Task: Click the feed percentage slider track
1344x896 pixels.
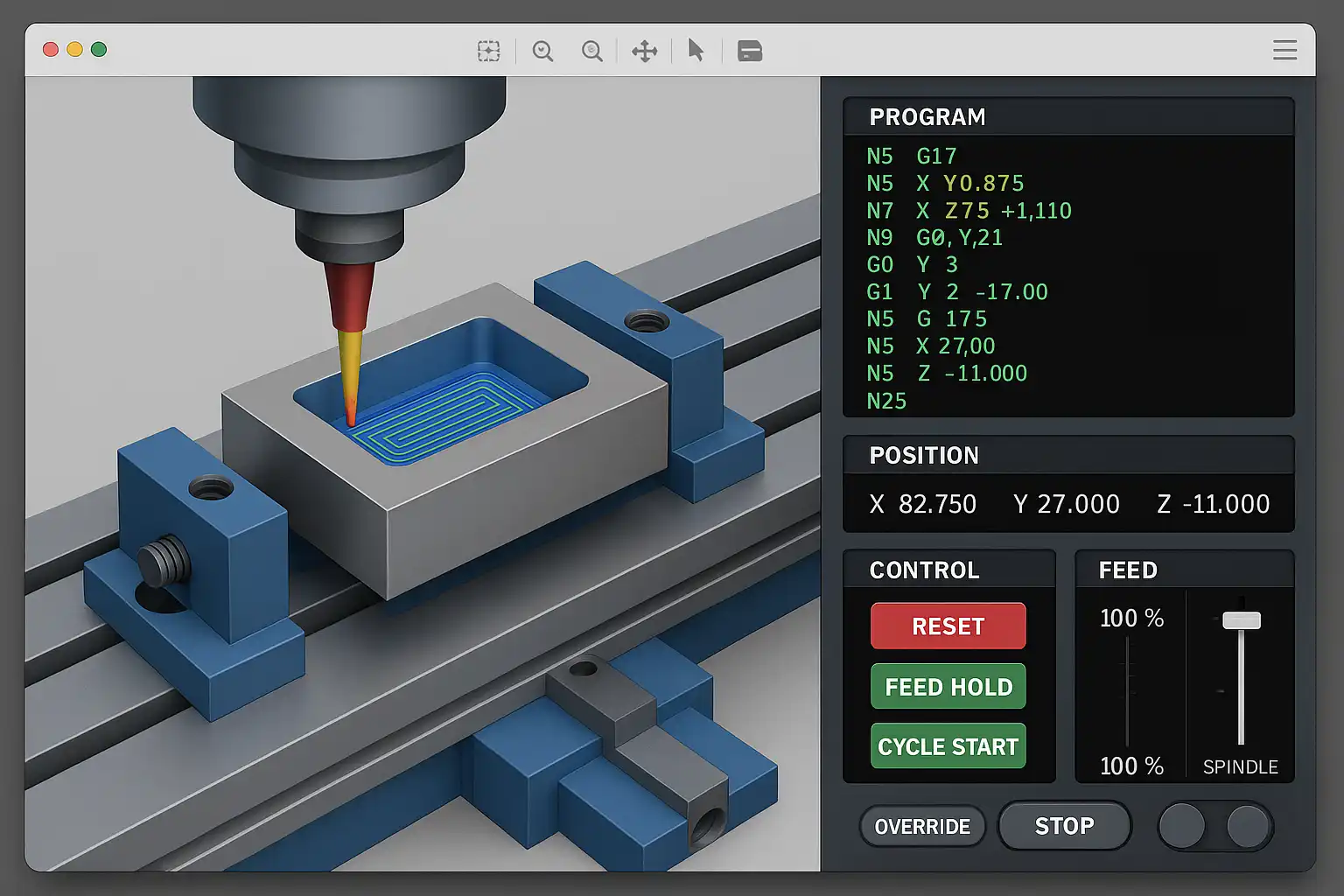Action: (x=1128, y=691)
